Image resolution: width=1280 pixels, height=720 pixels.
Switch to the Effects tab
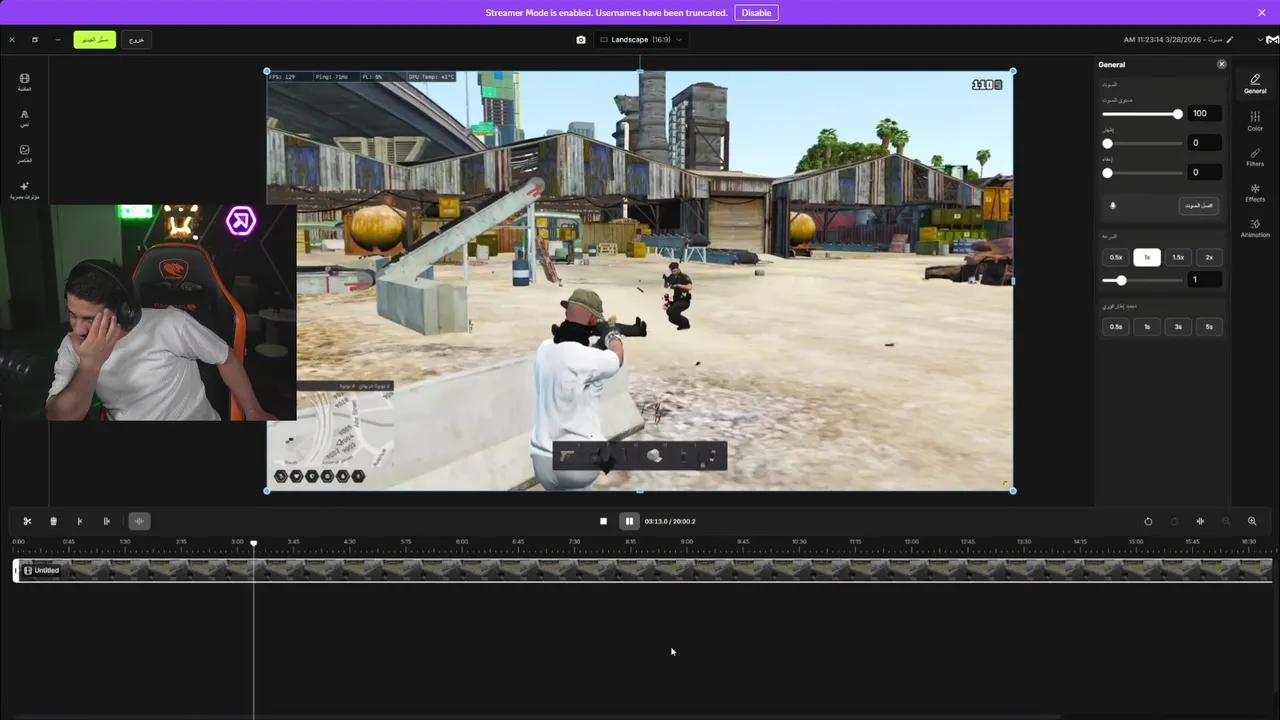[1255, 193]
